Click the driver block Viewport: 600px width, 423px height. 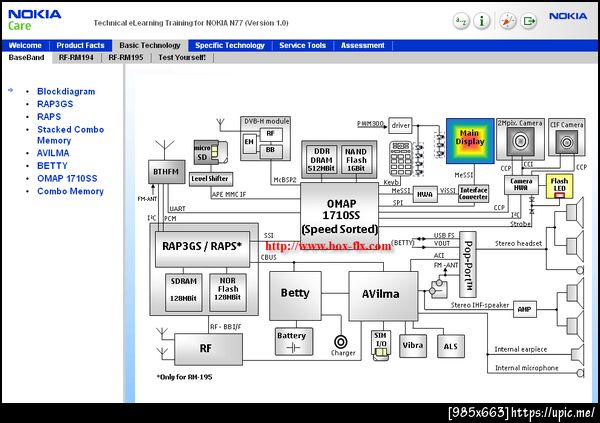point(400,125)
